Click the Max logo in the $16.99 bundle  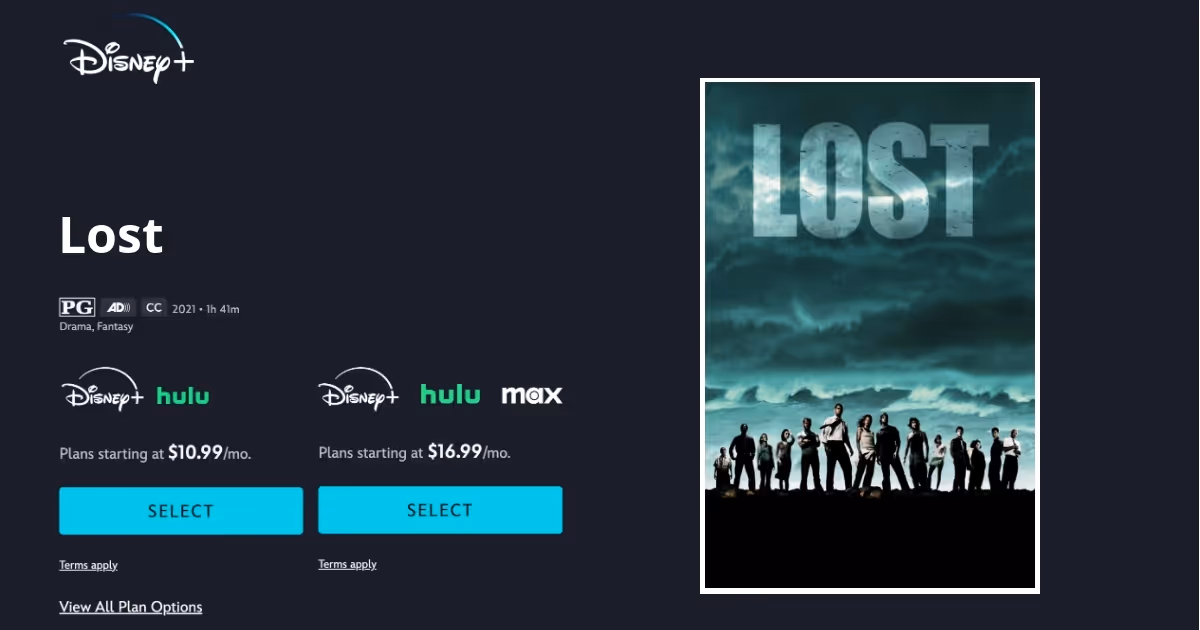coord(532,395)
